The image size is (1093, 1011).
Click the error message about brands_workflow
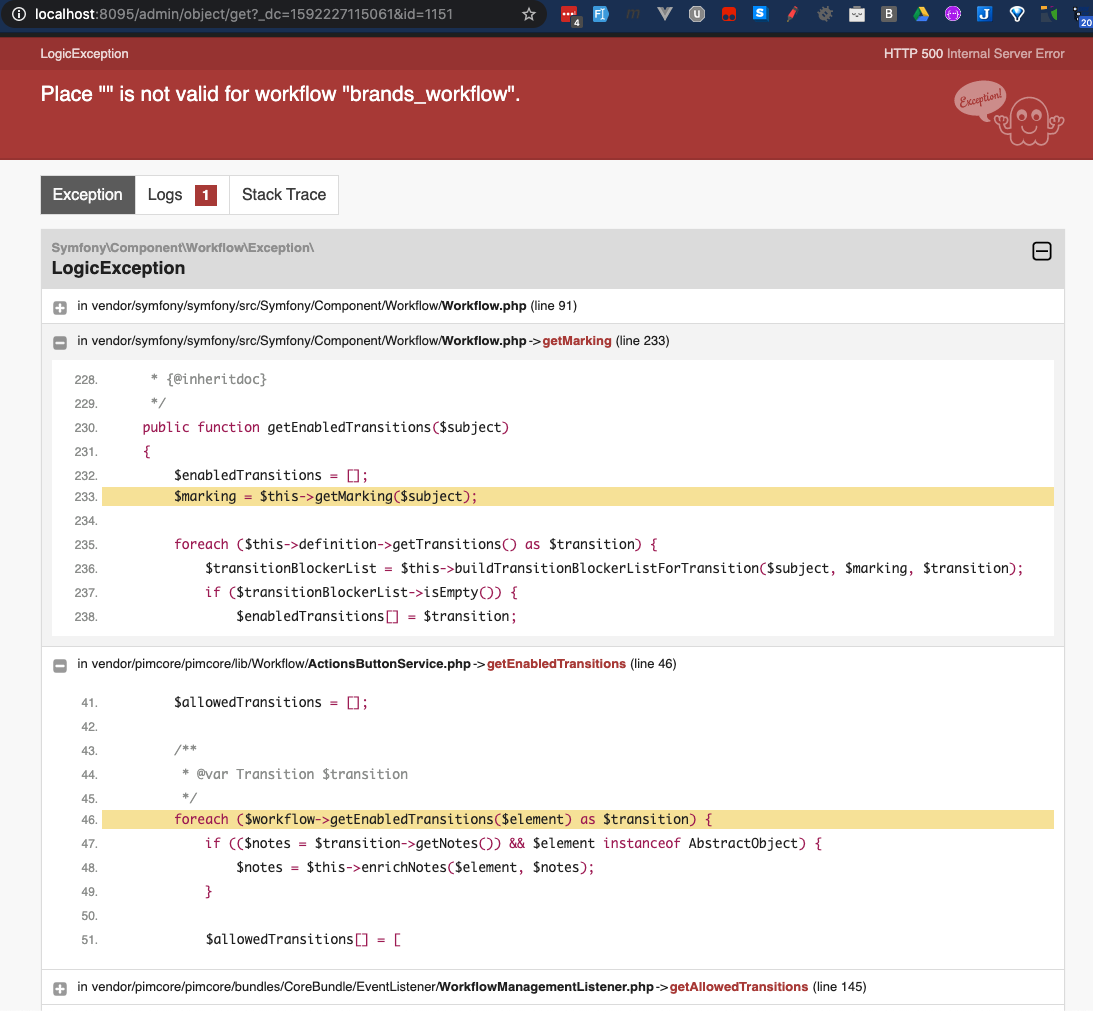coord(280,94)
